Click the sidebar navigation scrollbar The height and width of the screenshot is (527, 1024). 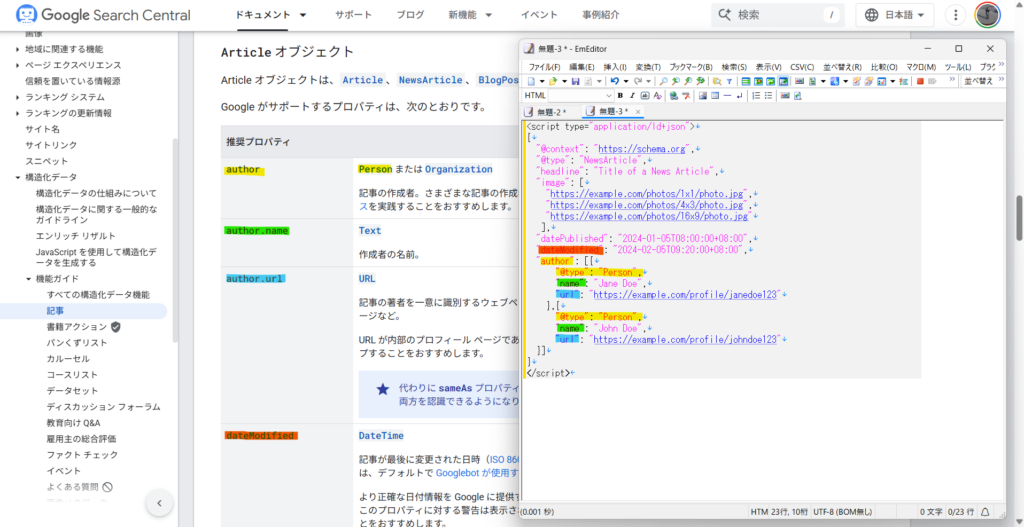(175, 240)
